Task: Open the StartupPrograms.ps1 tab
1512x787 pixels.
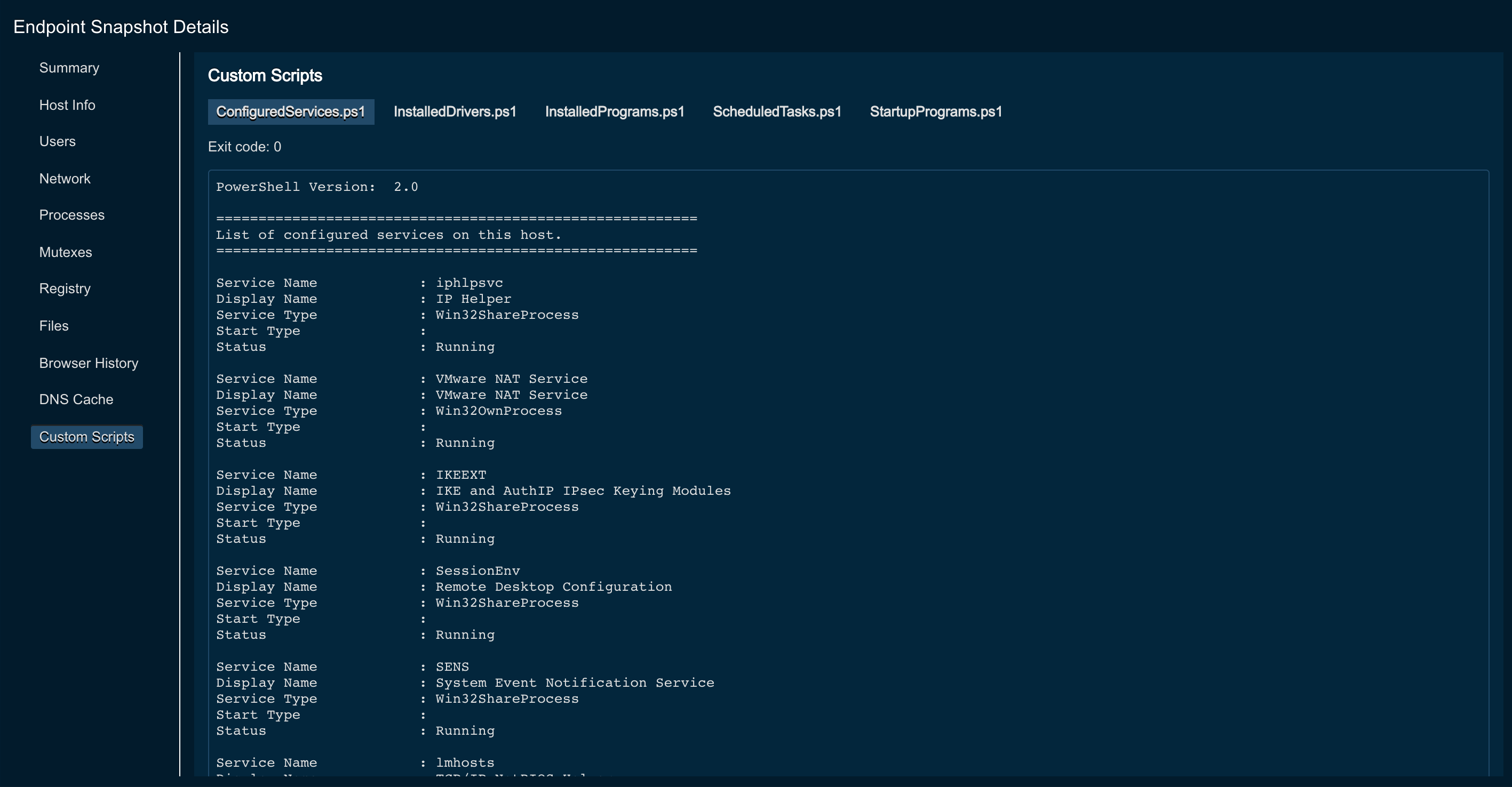Action: point(936,112)
